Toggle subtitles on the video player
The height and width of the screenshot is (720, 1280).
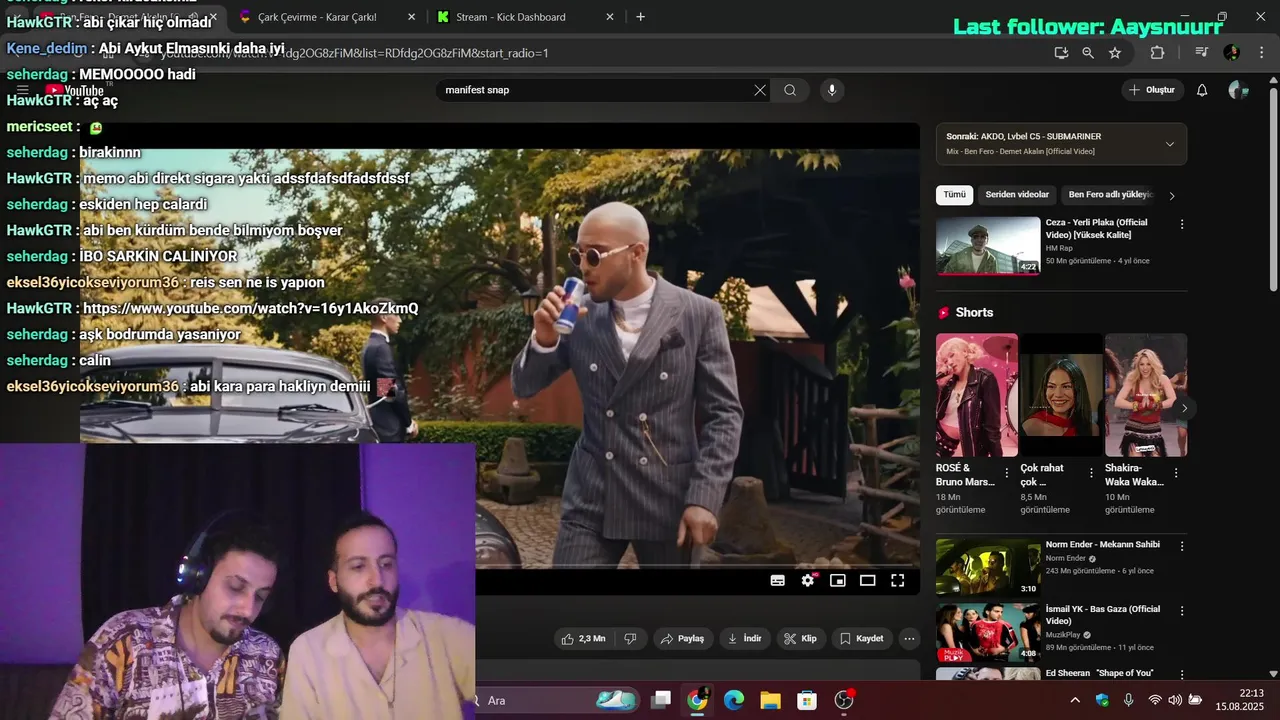click(778, 580)
